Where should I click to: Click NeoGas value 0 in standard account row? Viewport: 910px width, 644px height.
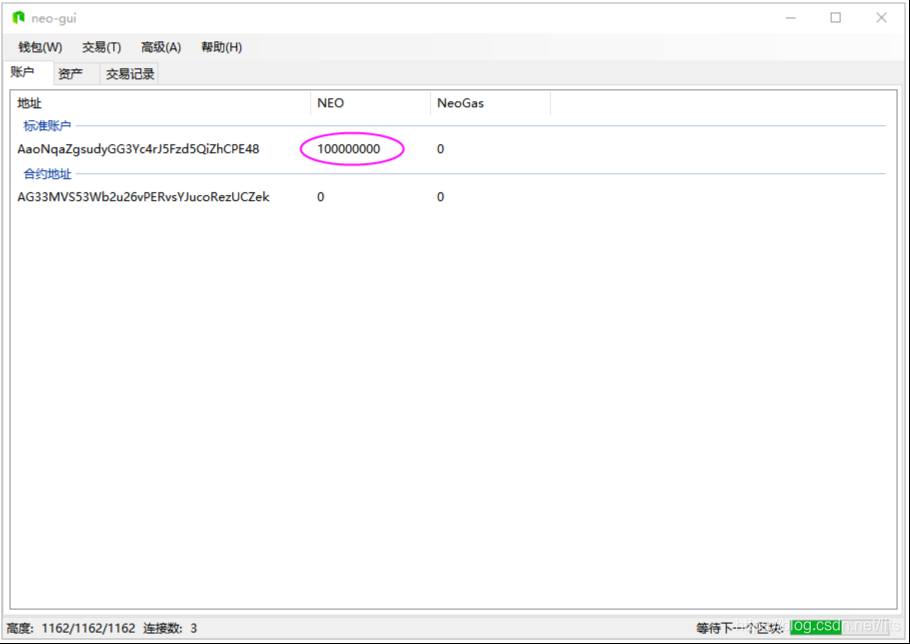click(x=440, y=149)
